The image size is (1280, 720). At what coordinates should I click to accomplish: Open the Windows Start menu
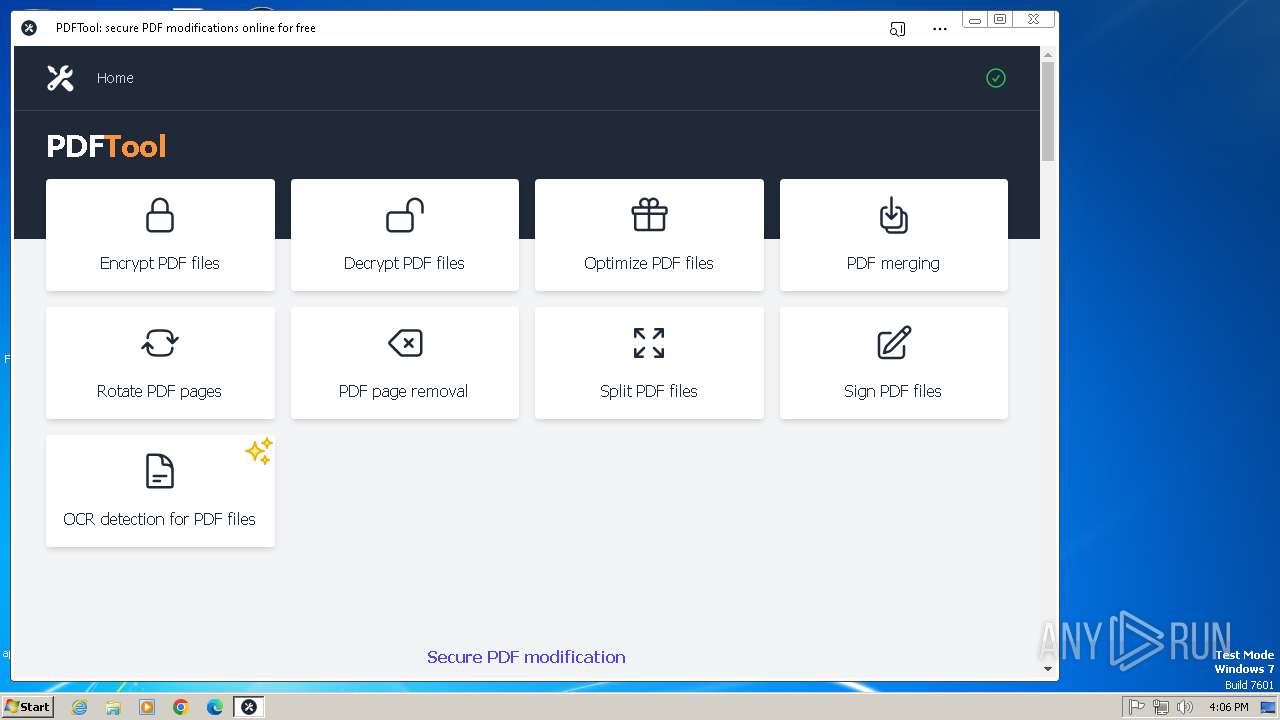tap(27, 707)
